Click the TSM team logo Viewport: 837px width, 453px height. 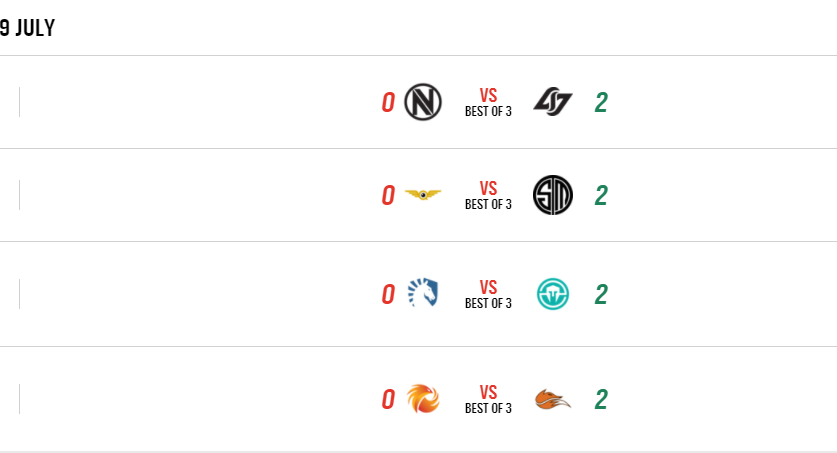552,195
